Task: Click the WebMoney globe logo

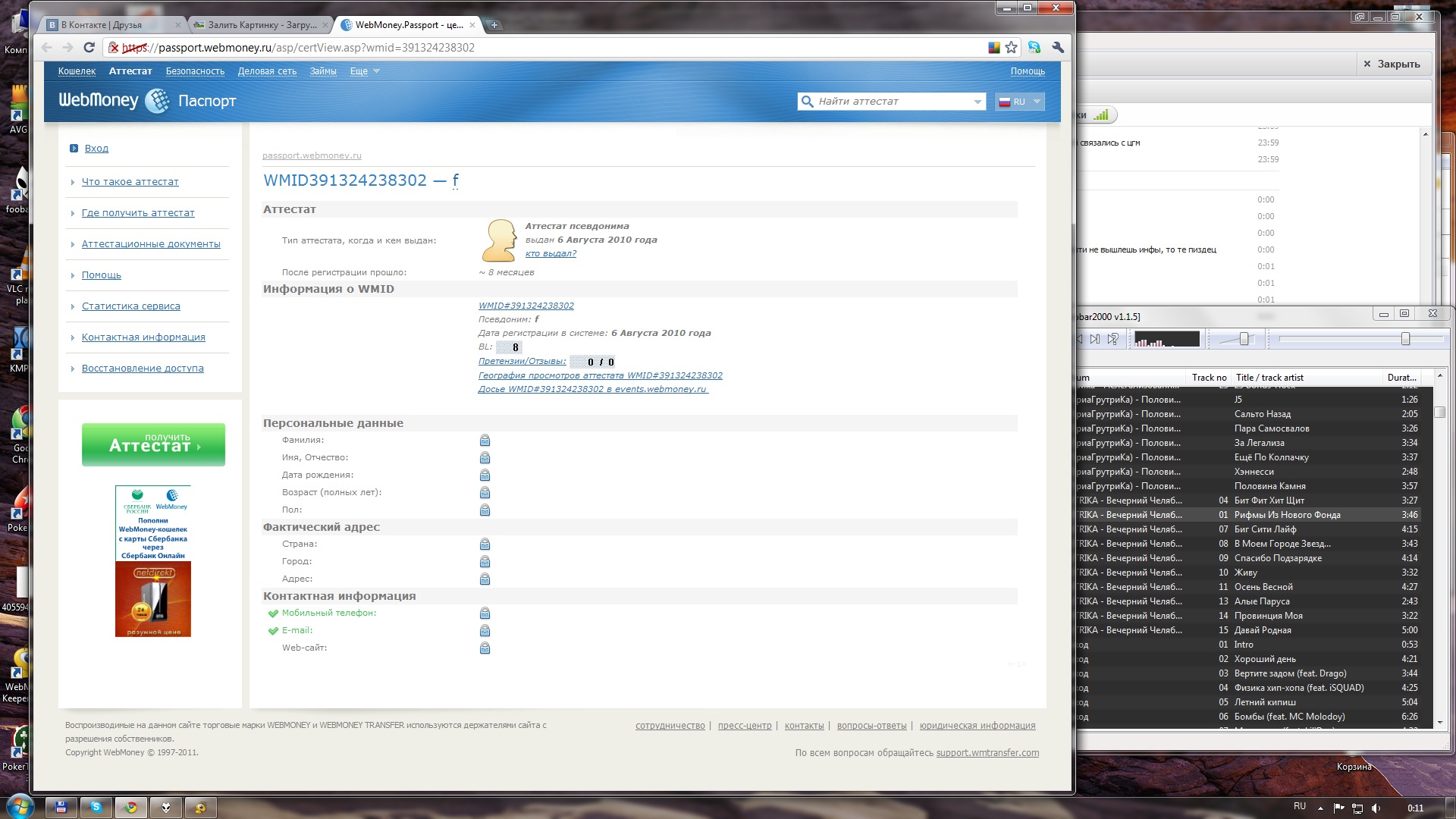Action: tap(157, 101)
